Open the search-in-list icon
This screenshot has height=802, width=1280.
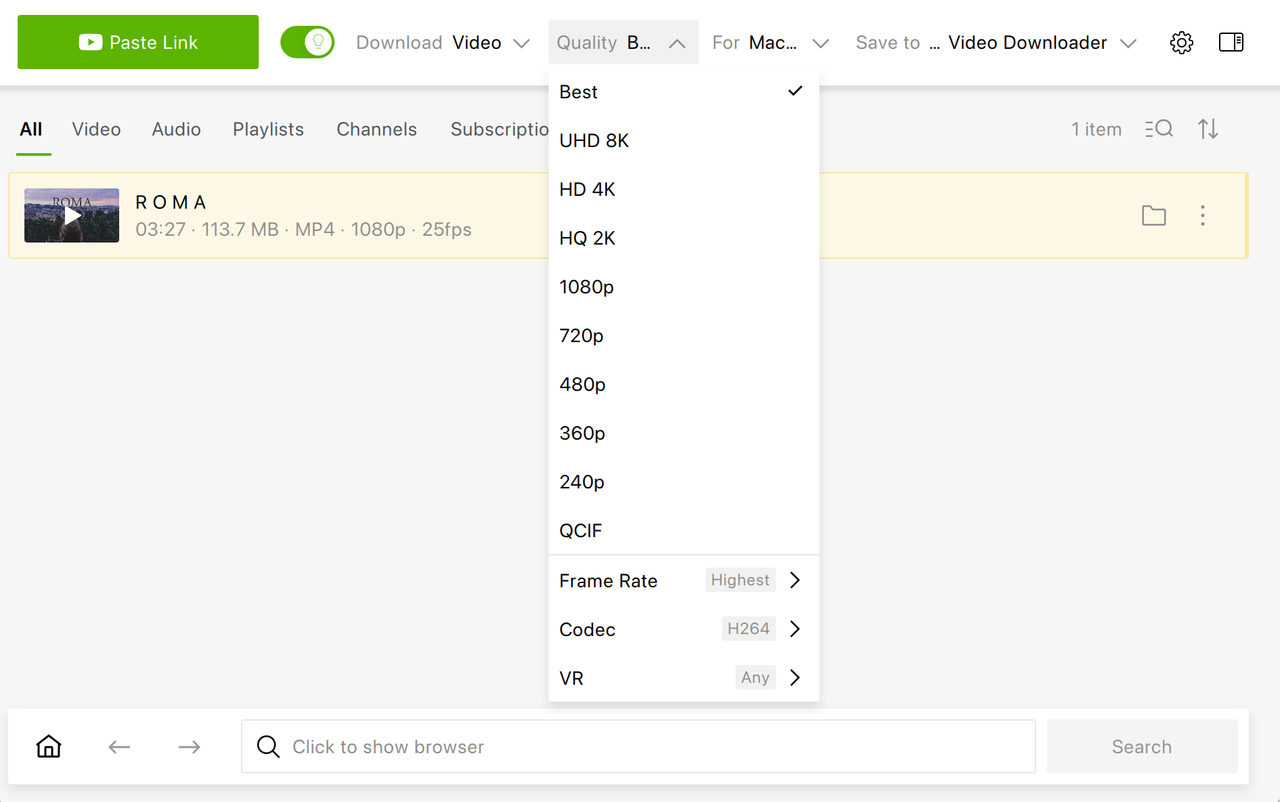(1159, 129)
